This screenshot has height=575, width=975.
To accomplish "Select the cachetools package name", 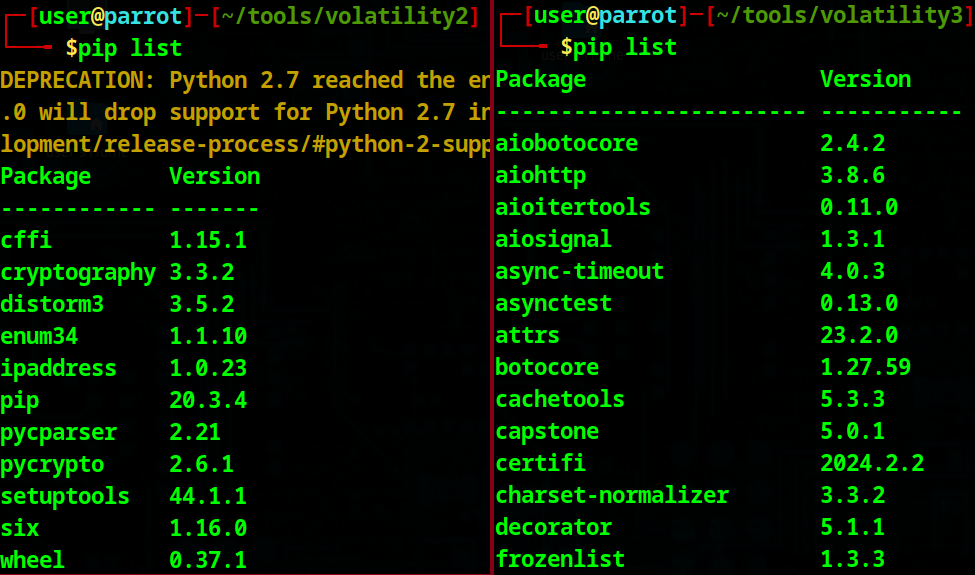I will (x=560, y=400).
